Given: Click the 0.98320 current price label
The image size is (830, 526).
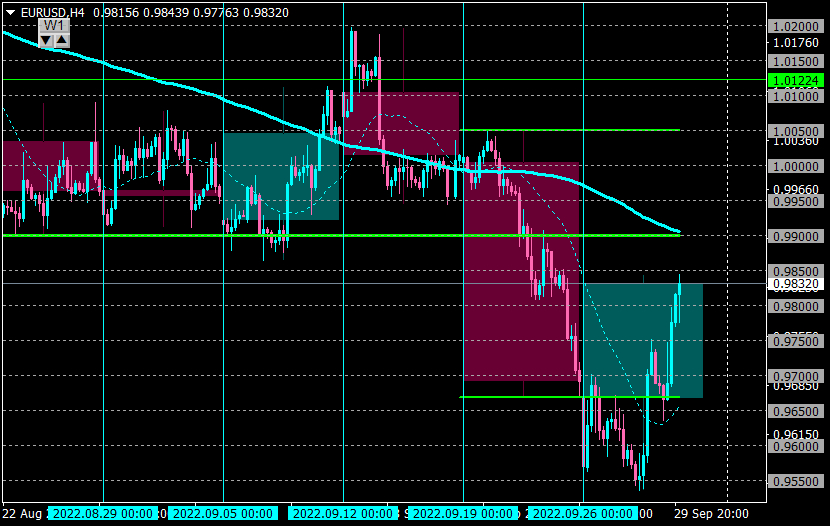Looking at the screenshot, I should coord(796,284).
